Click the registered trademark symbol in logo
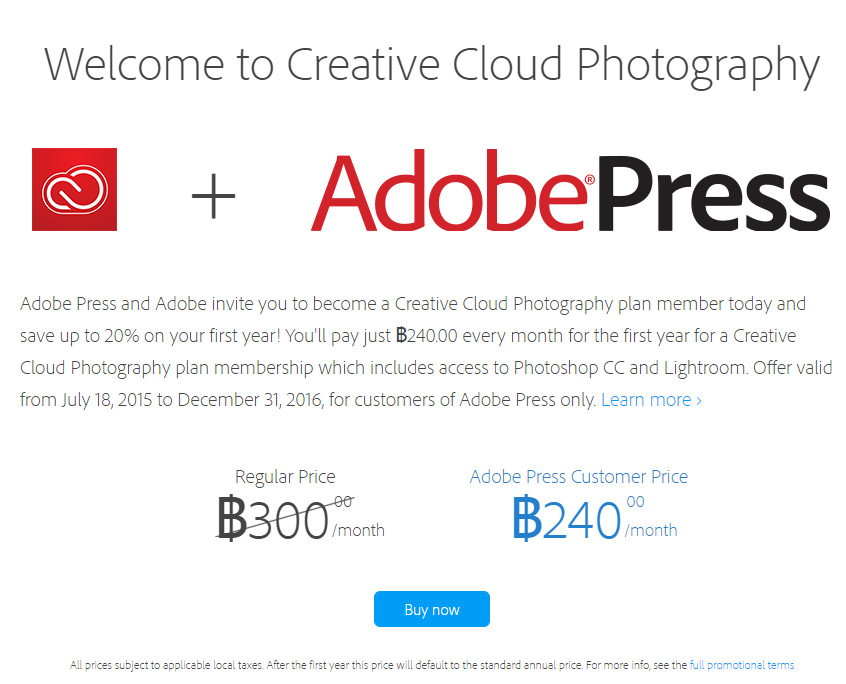The width and height of the screenshot is (846, 684). 589,180
